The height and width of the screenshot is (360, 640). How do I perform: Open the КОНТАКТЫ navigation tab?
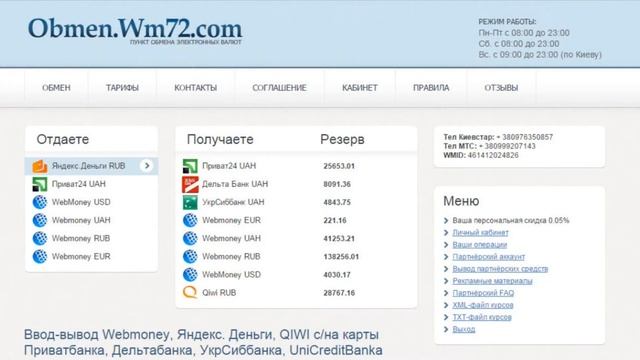click(196, 88)
